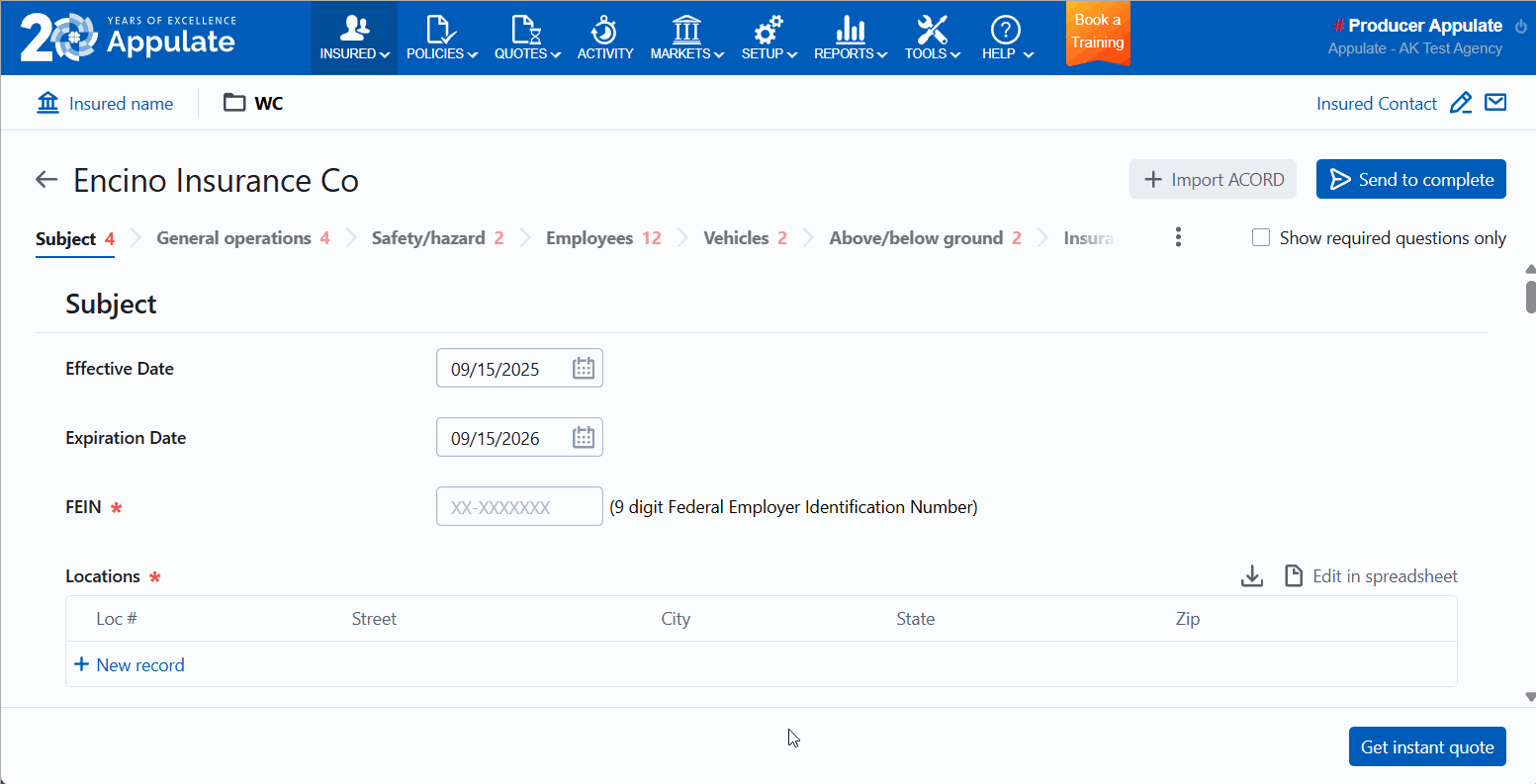Viewport: 1536px width, 784px height.
Task: Open the Reports menu
Action: 851,38
